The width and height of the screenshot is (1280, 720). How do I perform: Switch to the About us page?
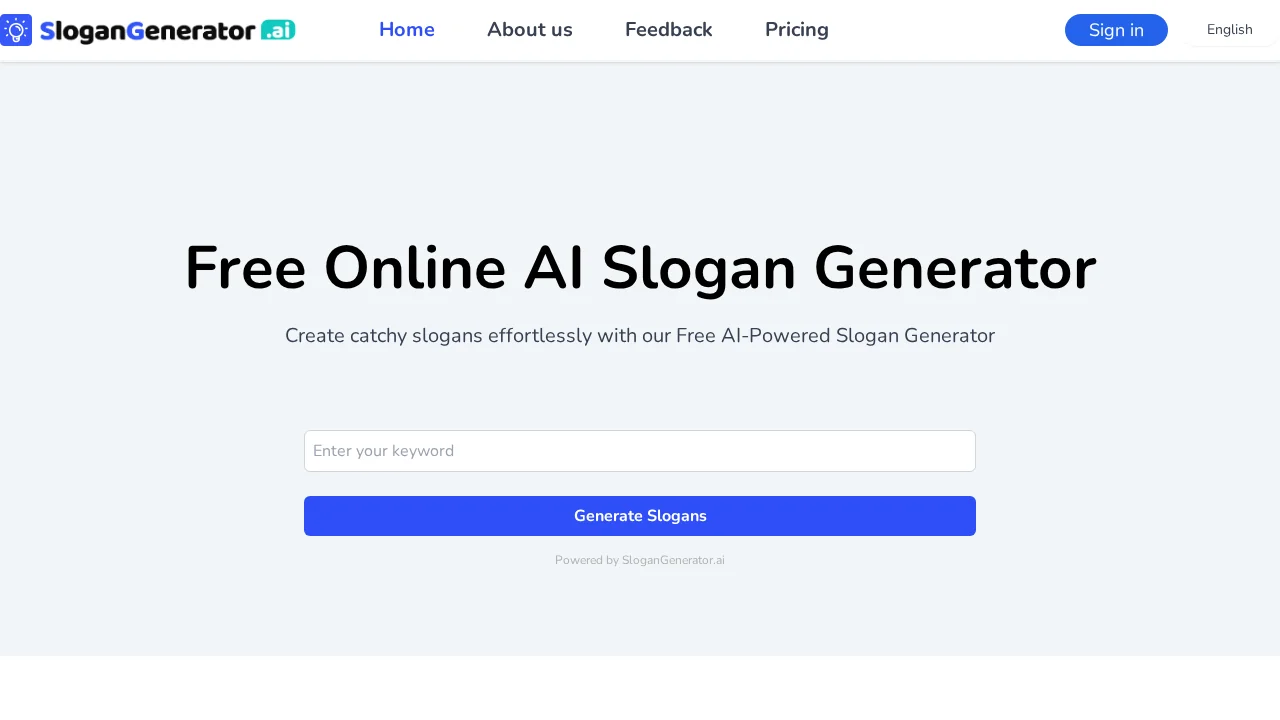click(x=529, y=30)
